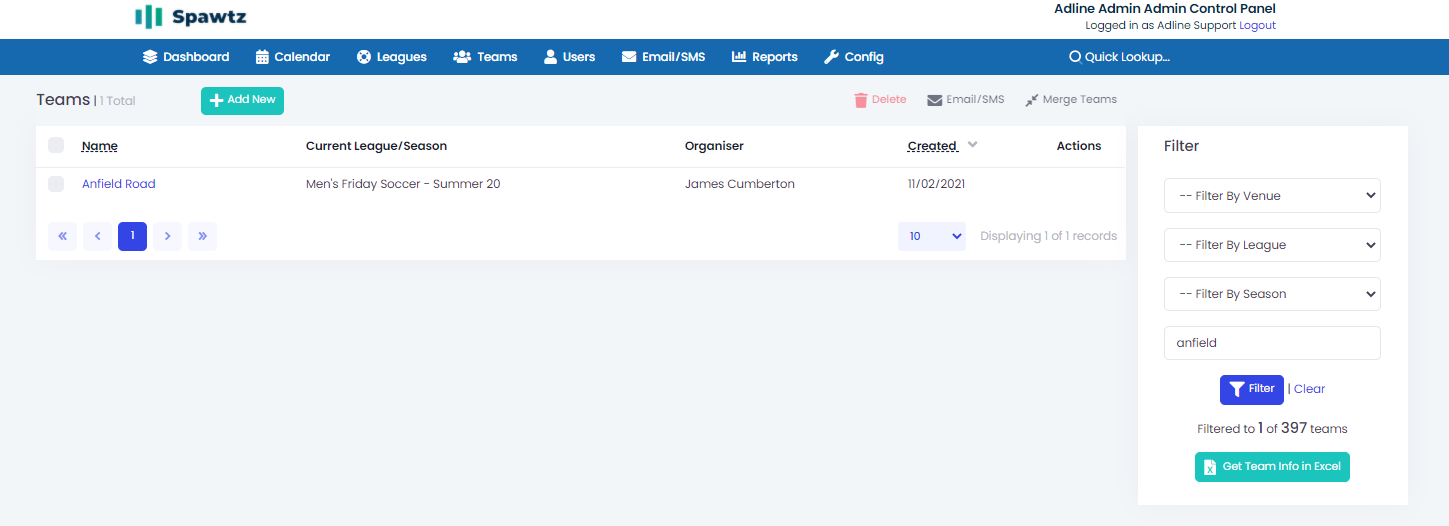Screen dimensions: 1449x526
Task: Open the Dashboard menu
Action: click(186, 57)
